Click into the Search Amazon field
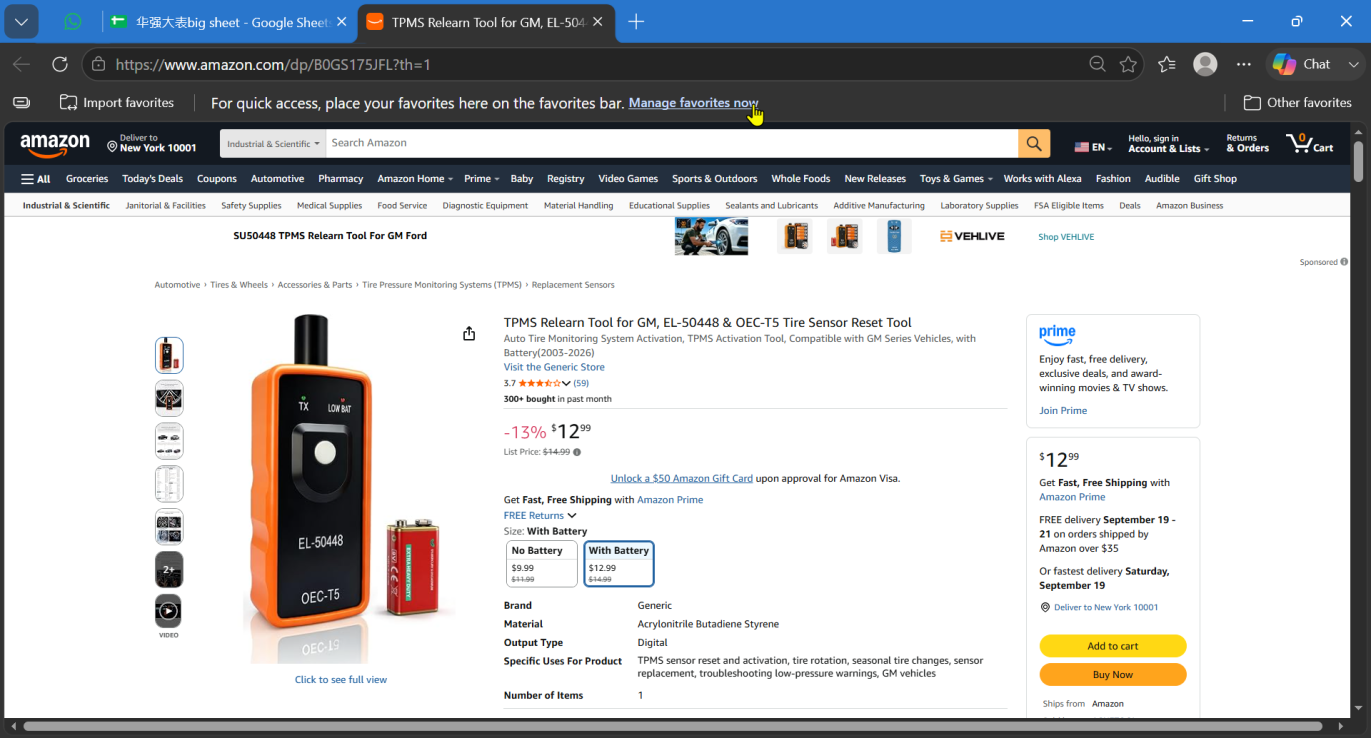This screenshot has width=1371, height=738. [x=672, y=143]
